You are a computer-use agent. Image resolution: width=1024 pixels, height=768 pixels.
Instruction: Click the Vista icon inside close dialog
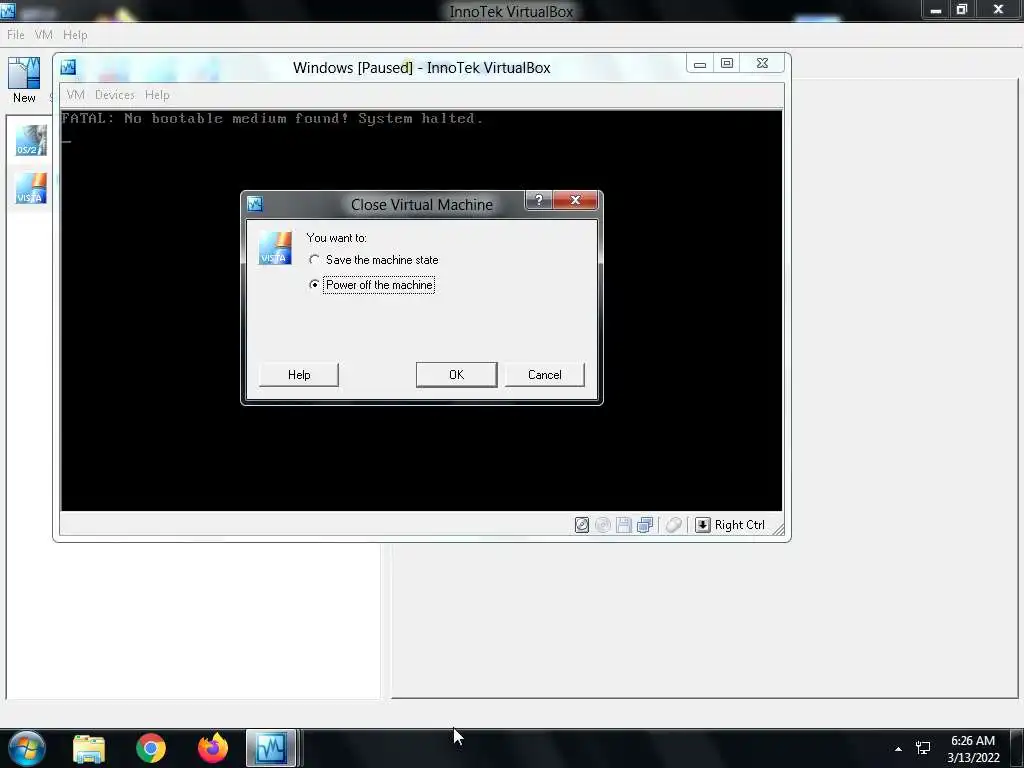(275, 248)
